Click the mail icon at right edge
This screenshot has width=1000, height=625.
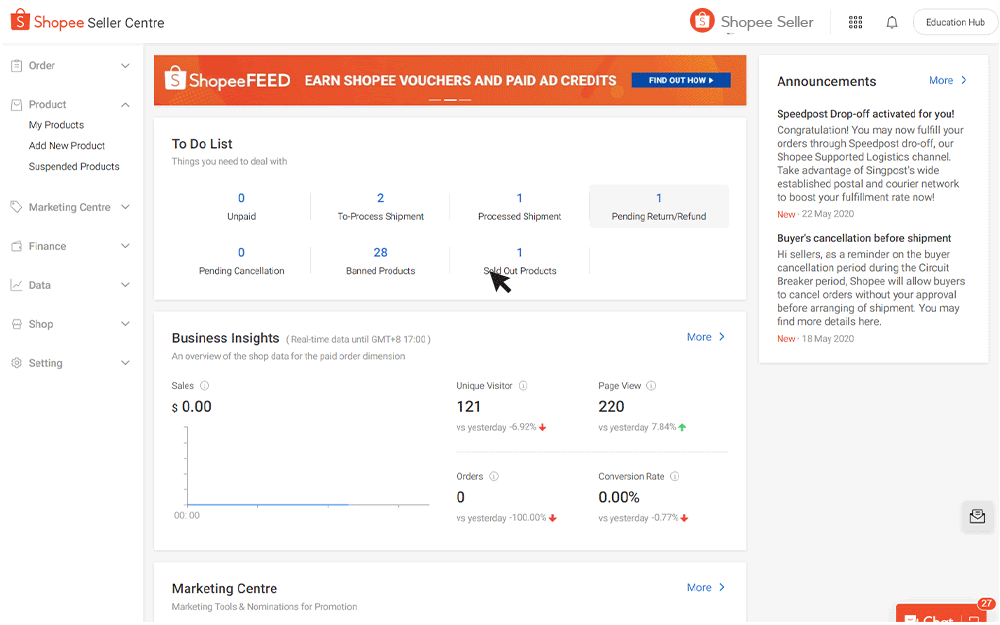click(977, 516)
